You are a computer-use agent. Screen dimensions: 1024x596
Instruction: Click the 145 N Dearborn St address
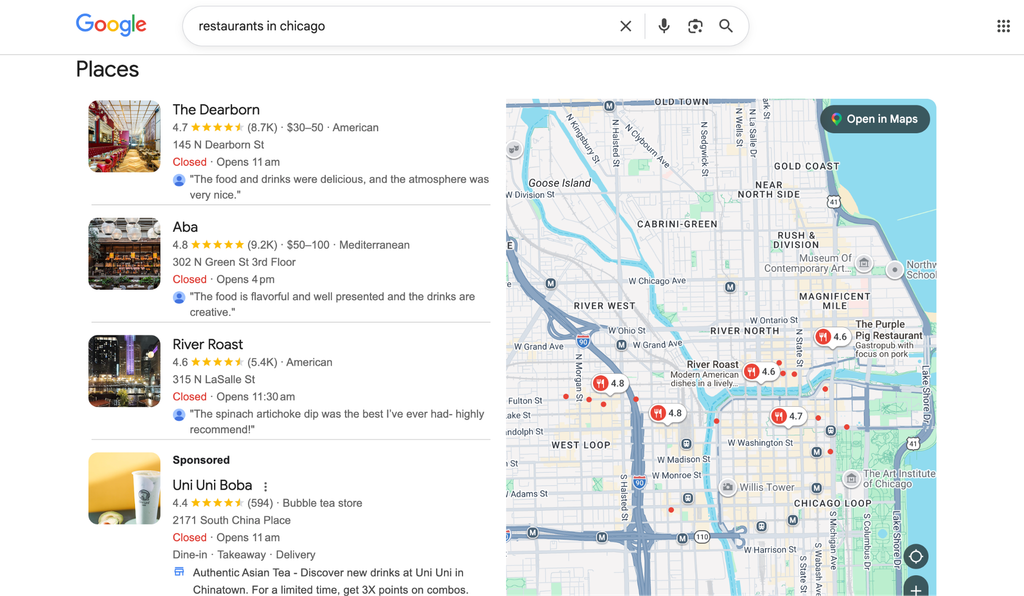point(218,145)
